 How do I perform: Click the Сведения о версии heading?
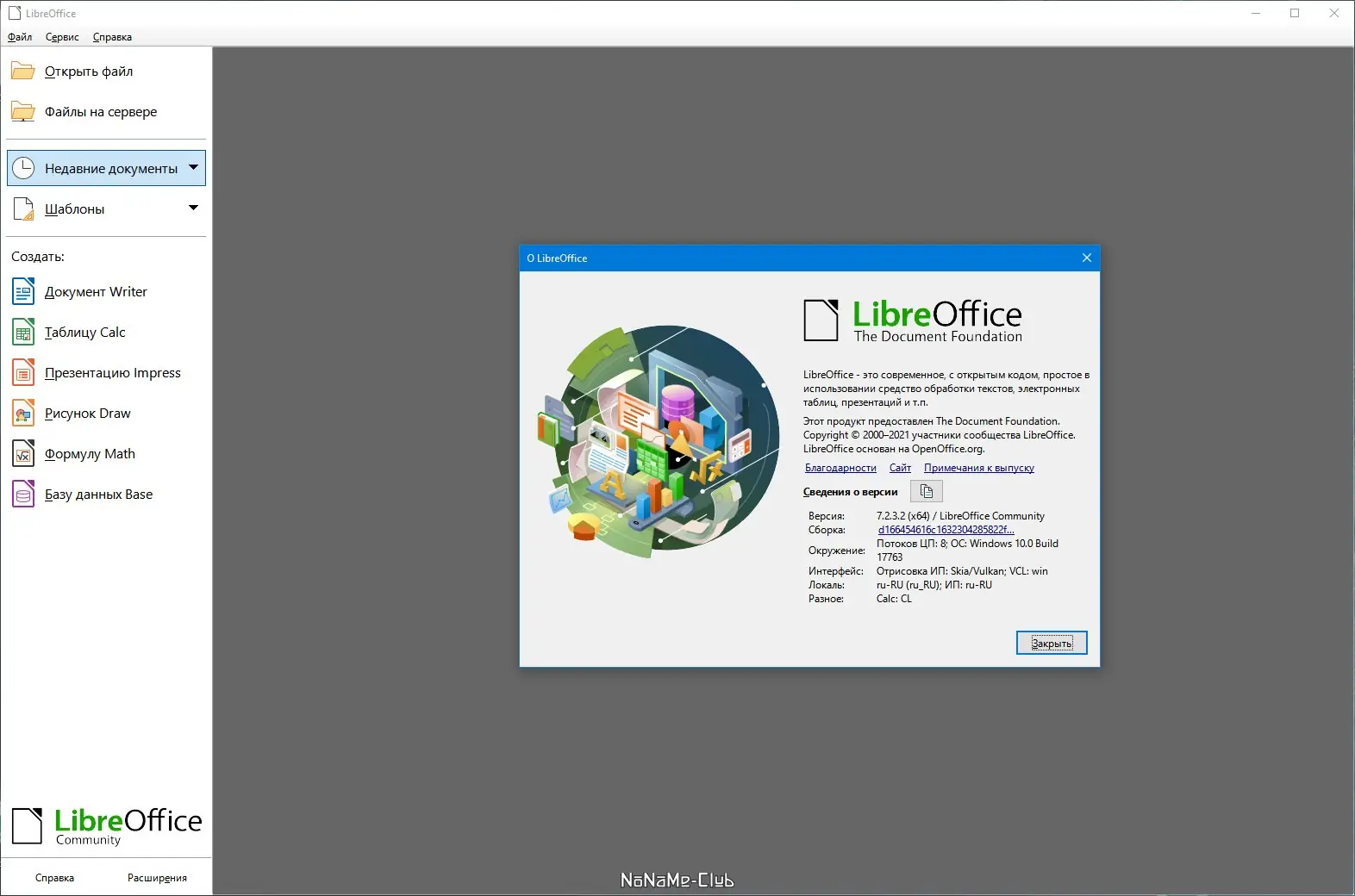tap(850, 492)
